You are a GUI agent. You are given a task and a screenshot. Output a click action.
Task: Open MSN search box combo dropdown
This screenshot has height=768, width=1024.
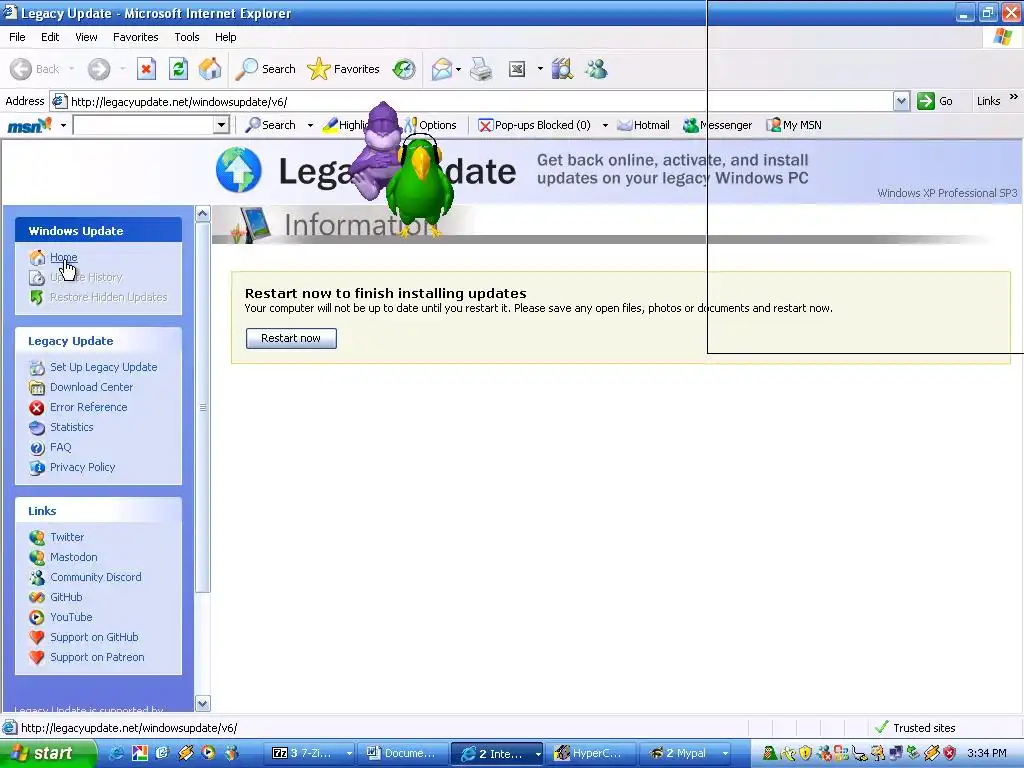(x=221, y=125)
